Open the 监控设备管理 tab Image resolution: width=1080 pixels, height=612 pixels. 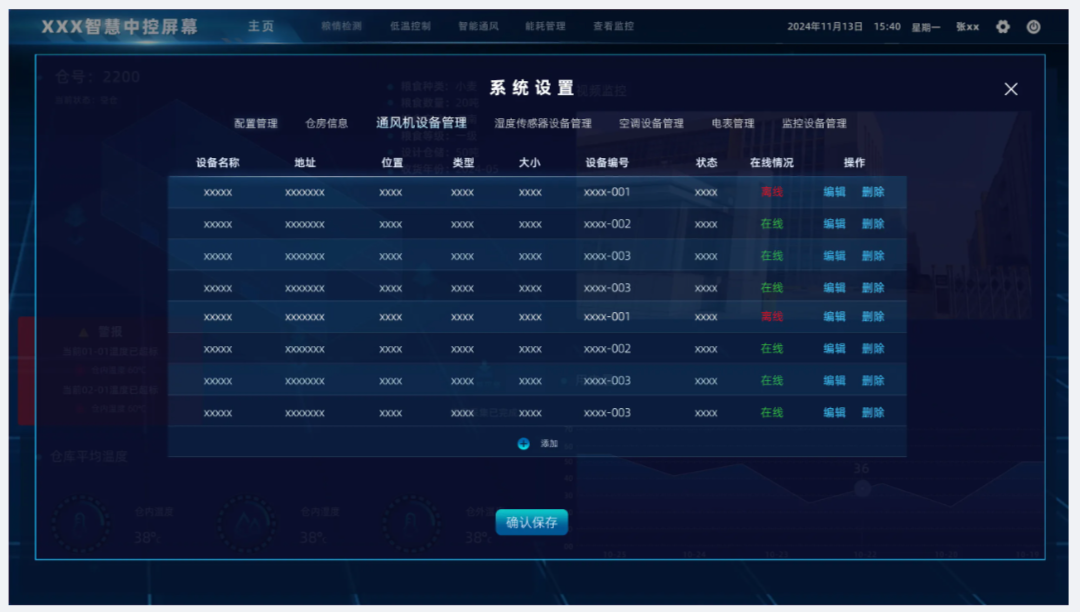pos(812,123)
